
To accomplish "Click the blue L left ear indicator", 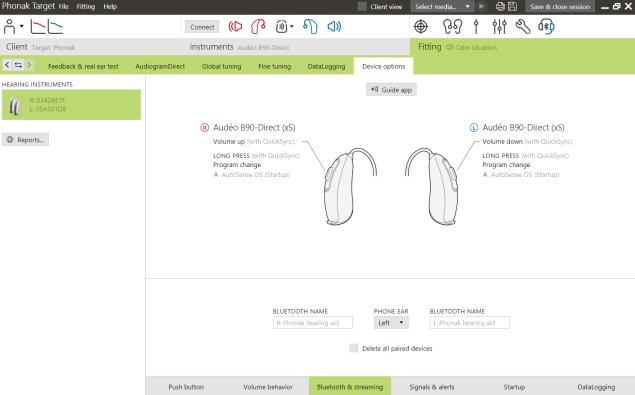I will click(x=474, y=128).
